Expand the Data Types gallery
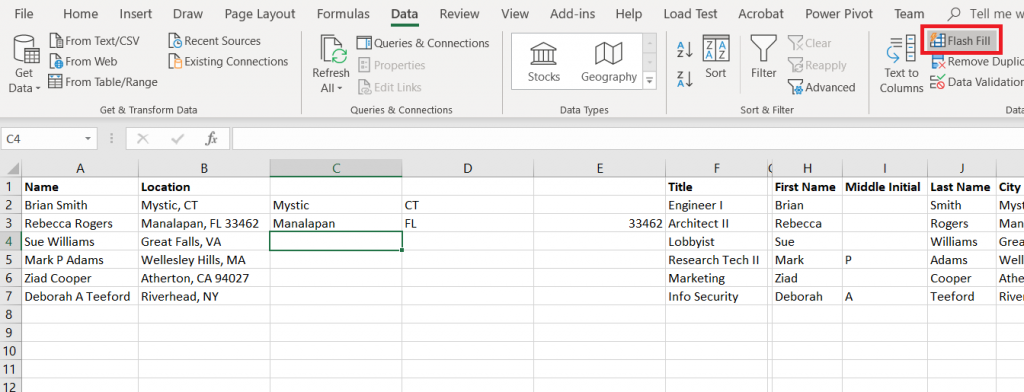 point(650,81)
